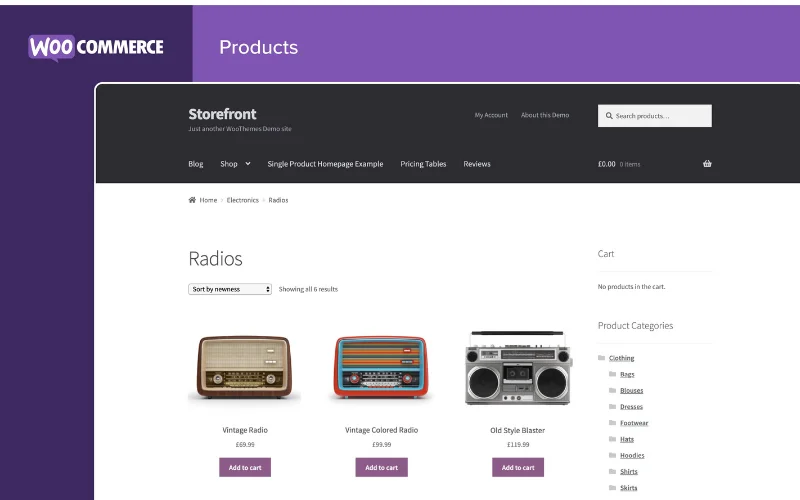Click the £69.99 price text

click(245, 445)
